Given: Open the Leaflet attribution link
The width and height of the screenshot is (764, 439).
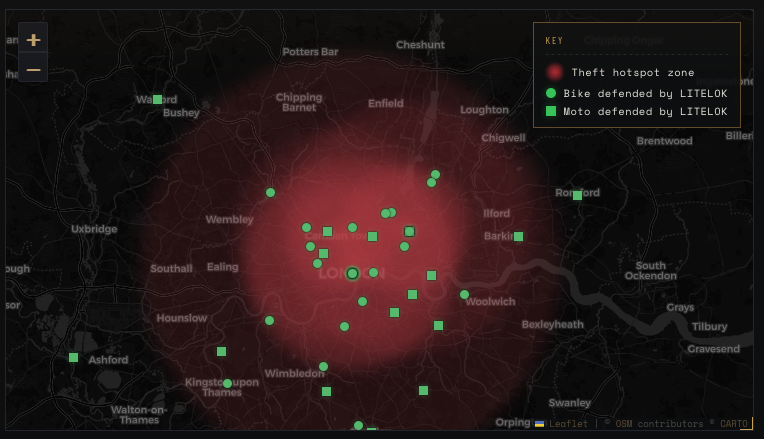Looking at the screenshot, I should pyautogui.click(x=568, y=424).
